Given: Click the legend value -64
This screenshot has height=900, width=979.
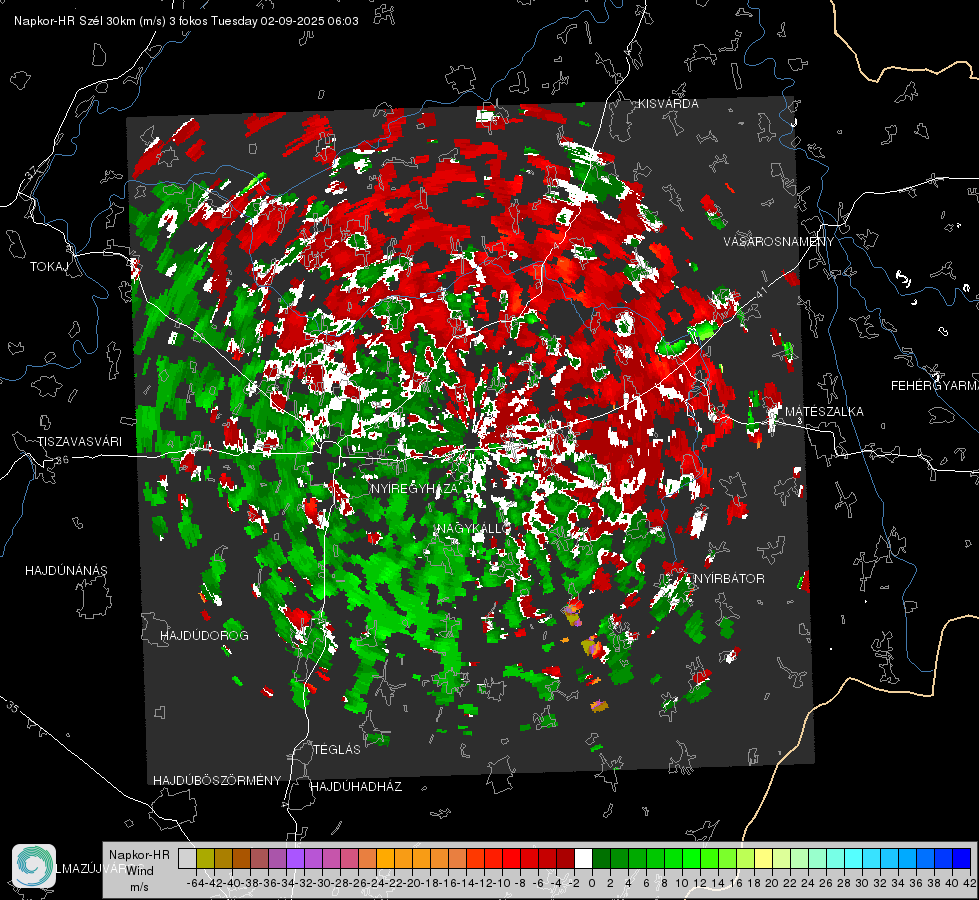Looking at the screenshot, I should 196,883.
